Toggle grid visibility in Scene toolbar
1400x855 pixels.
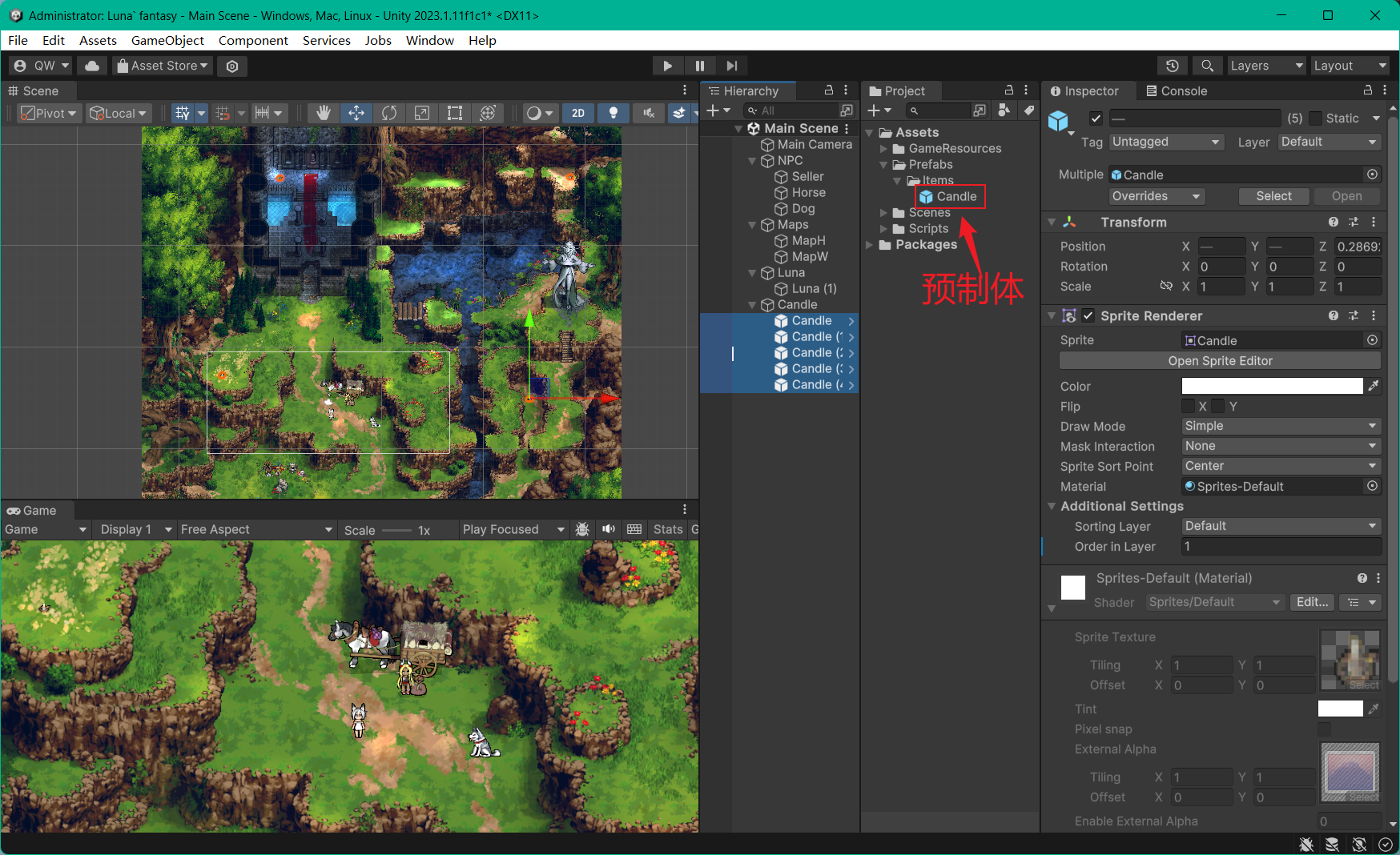183,113
